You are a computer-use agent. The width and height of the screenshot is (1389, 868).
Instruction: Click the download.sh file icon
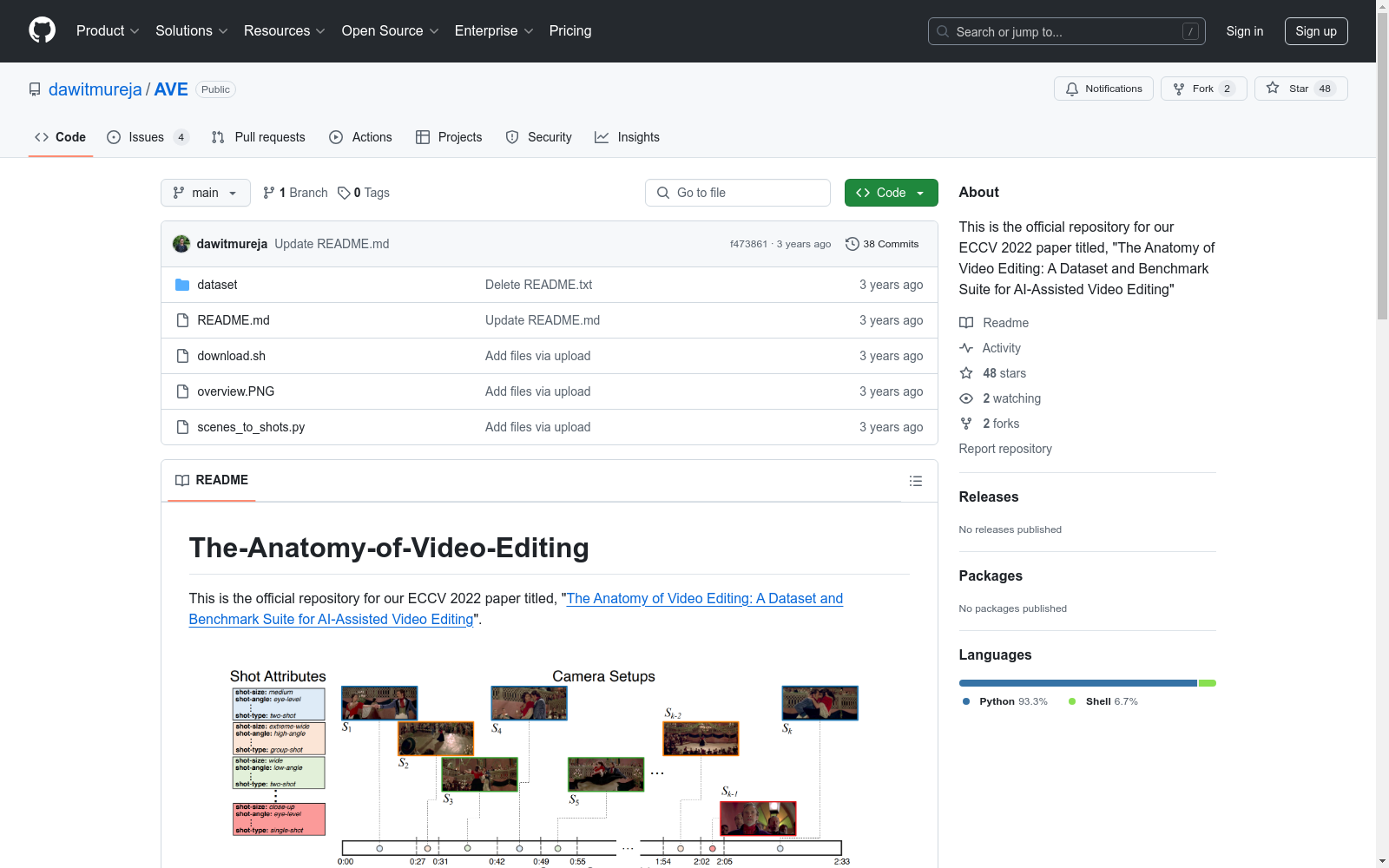pyautogui.click(x=182, y=356)
